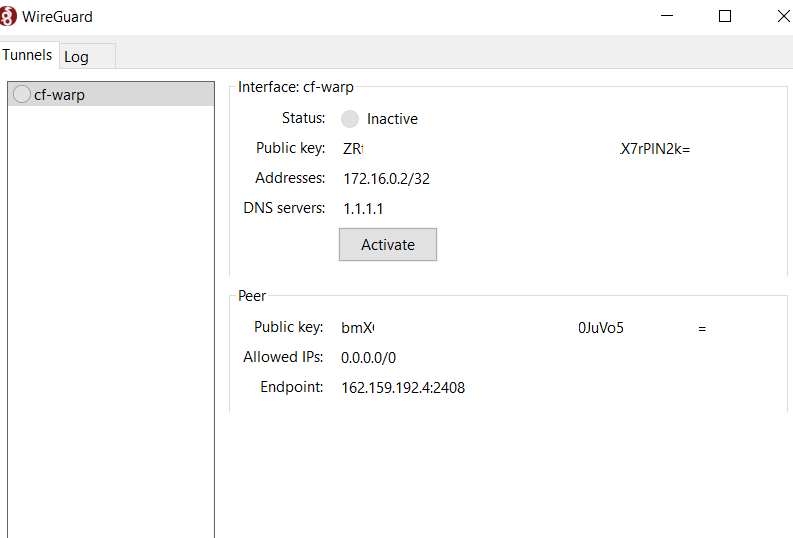Click empty area of tunnel list
Image resolution: width=793 pixels, height=538 pixels.
[x=110, y=320]
